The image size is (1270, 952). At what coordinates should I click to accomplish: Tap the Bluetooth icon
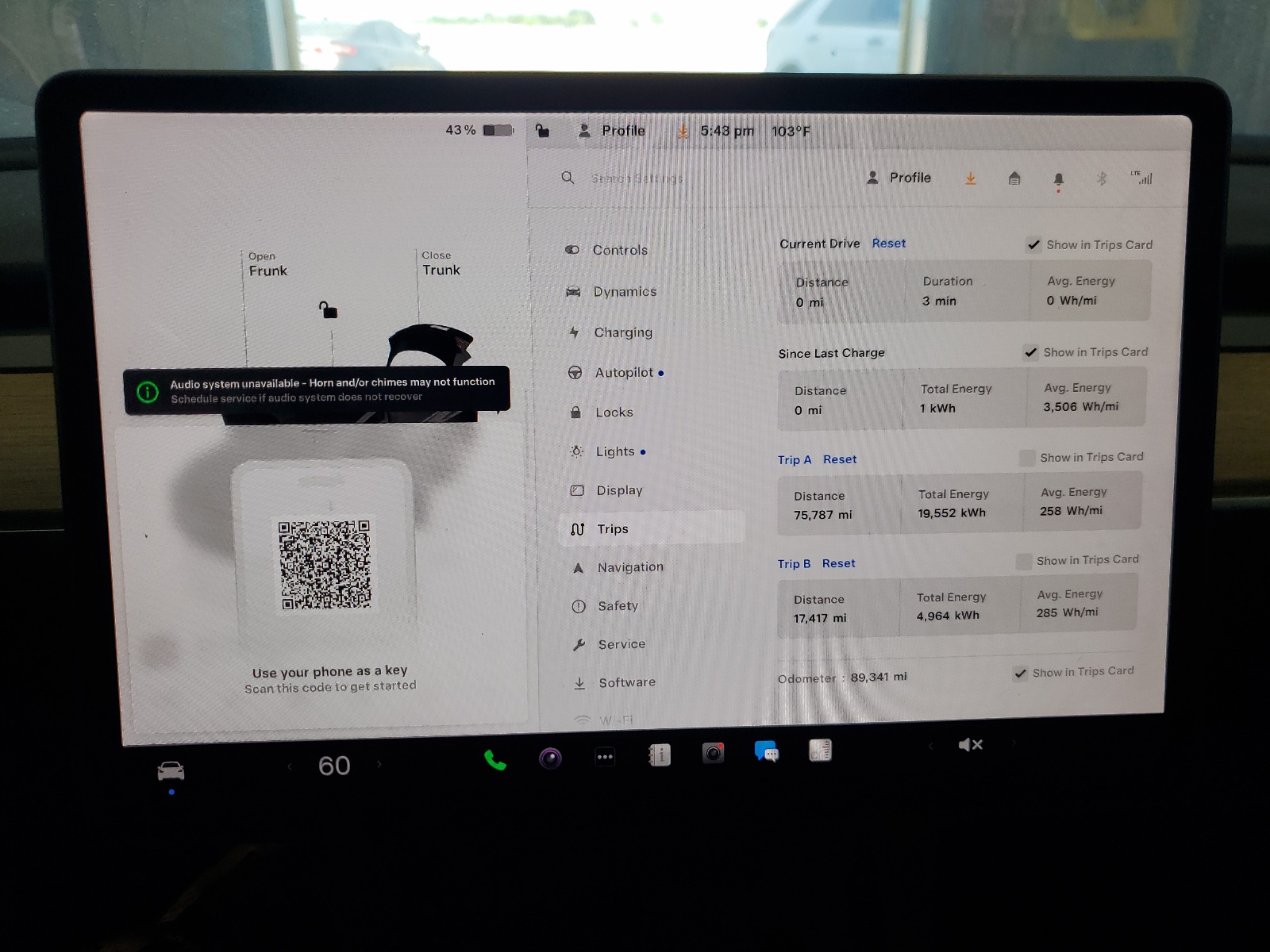tap(1101, 178)
